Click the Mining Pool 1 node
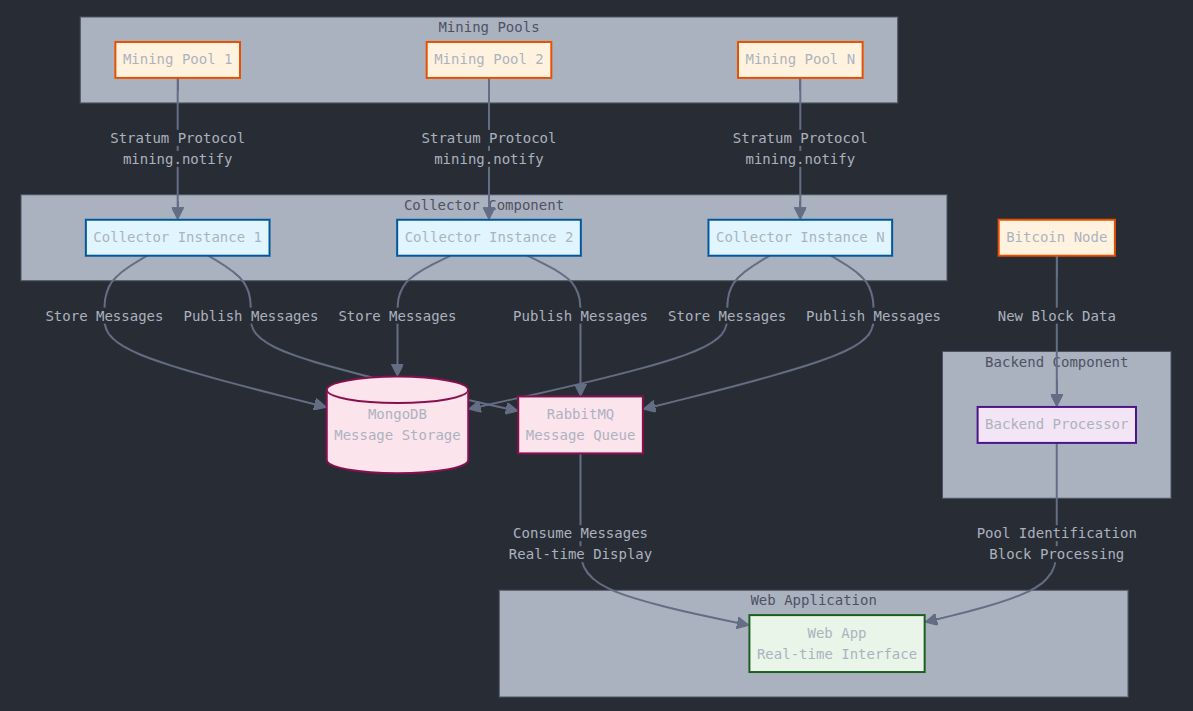Screen dimensions: 1193x711 point(177,60)
